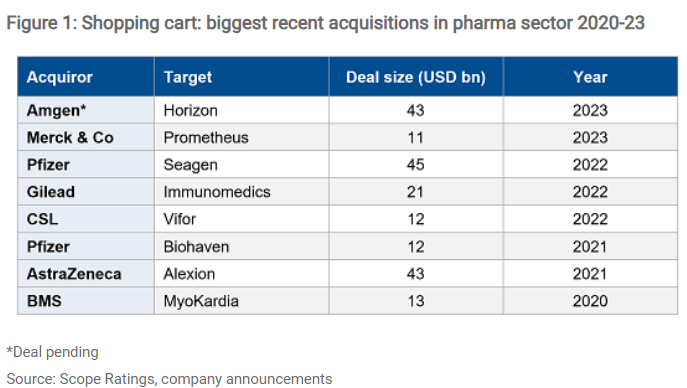Select the MyoKardia target cell
Viewport: 687px width, 388px height.
pyautogui.click(x=241, y=301)
